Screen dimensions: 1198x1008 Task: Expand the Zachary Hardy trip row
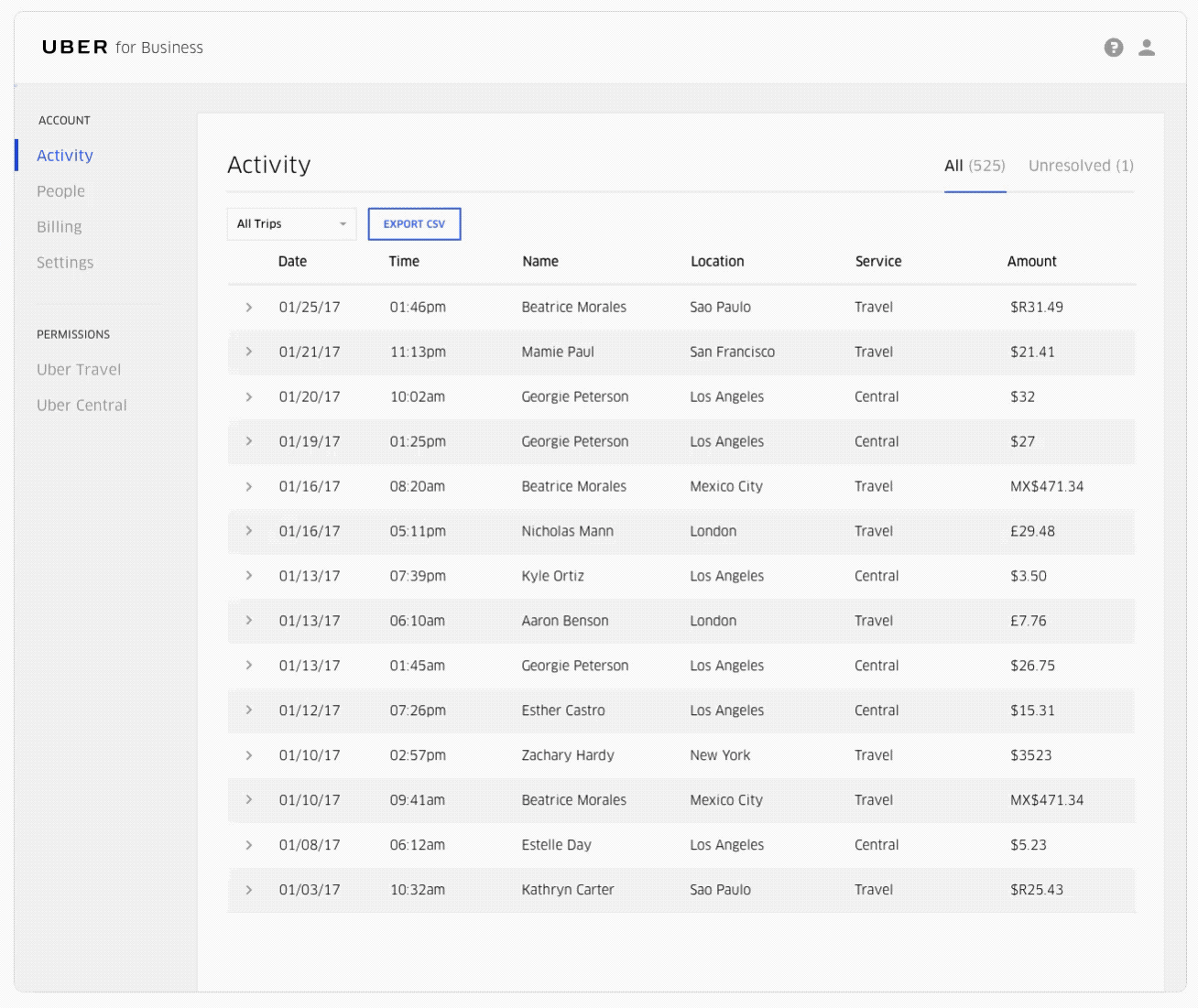[x=248, y=755]
